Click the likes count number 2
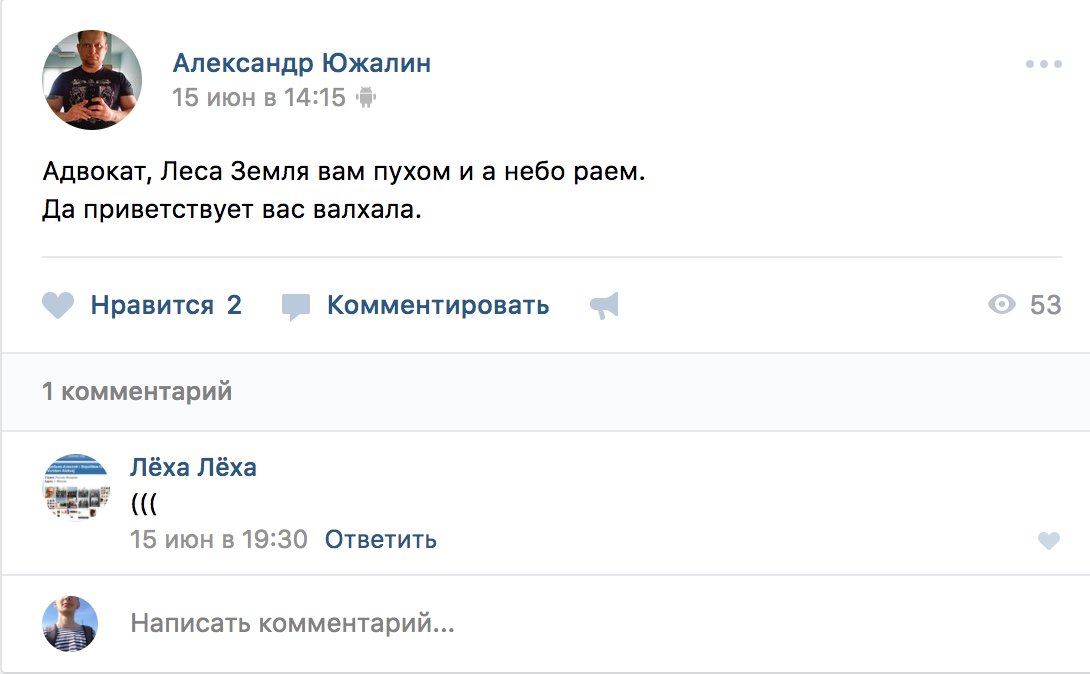Viewport: 1090px width, 674px height. pos(234,305)
